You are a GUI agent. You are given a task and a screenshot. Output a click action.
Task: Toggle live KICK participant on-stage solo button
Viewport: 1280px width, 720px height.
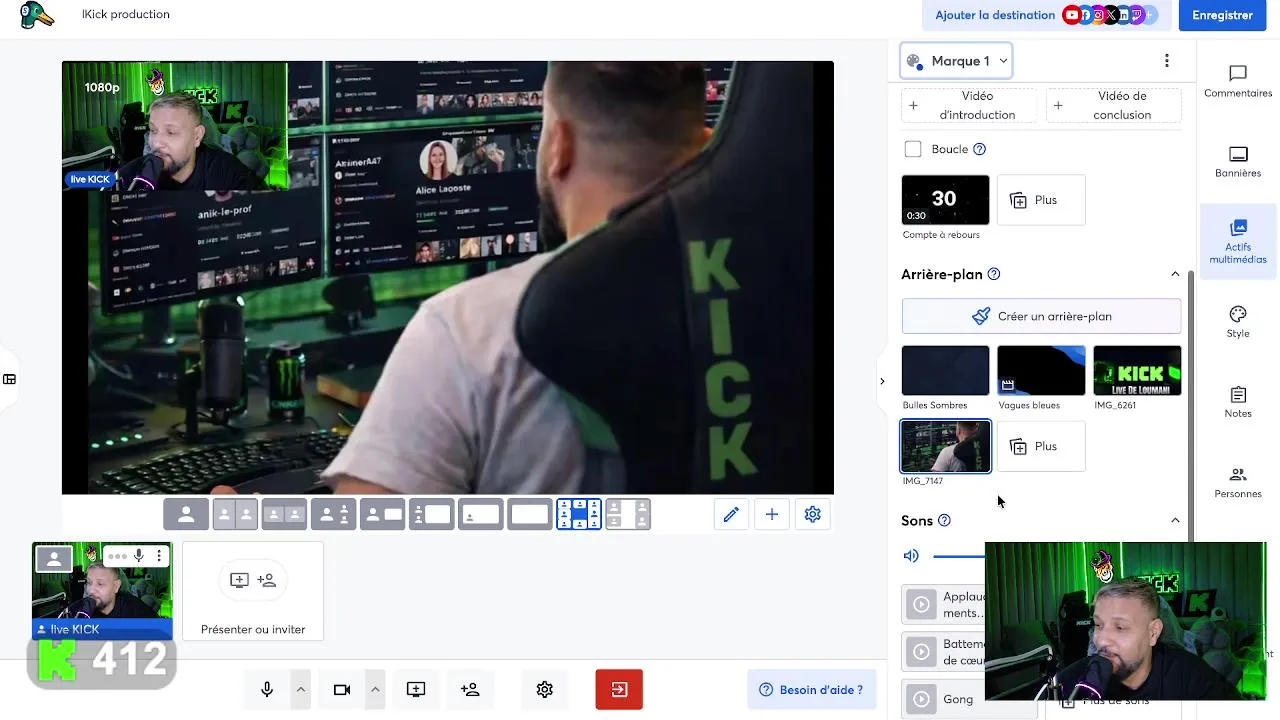pos(54,558)
